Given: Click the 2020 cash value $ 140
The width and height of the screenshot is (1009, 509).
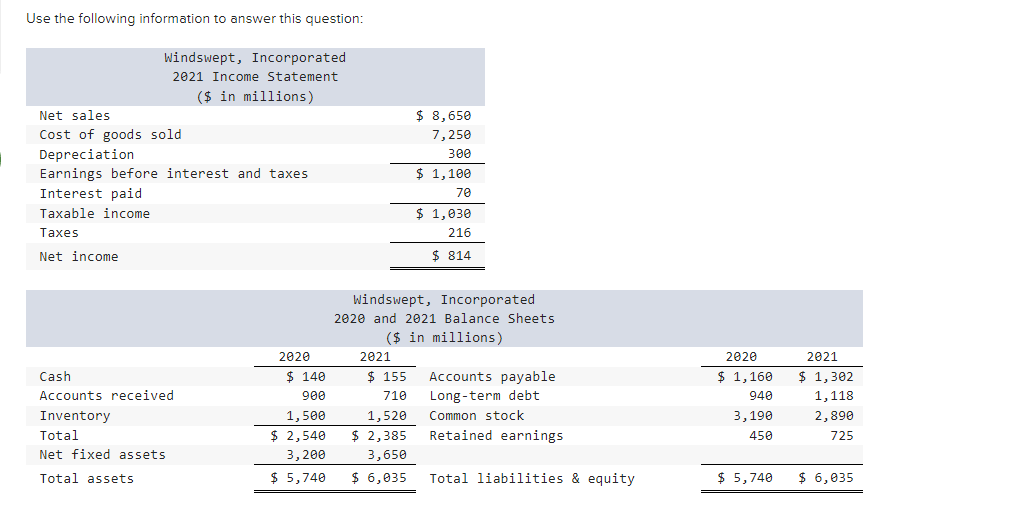Looking at the screenshot, I should (306, 376).
